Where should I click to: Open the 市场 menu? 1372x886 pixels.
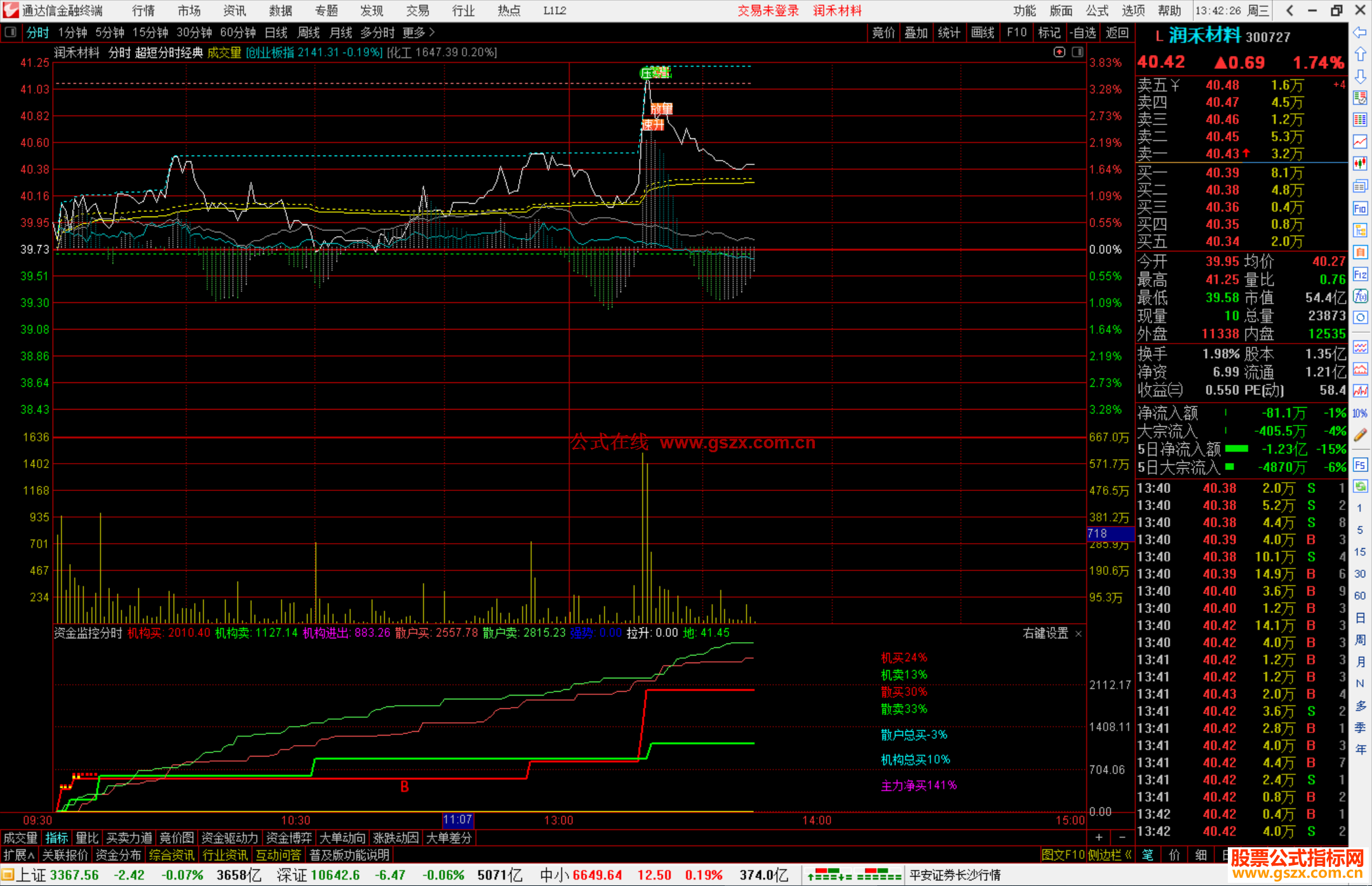189,11
